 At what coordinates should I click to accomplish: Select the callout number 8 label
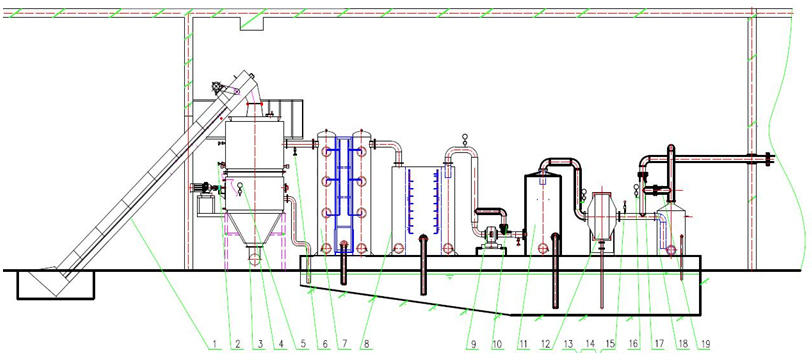pyautogui.click(x=367, y=344)
